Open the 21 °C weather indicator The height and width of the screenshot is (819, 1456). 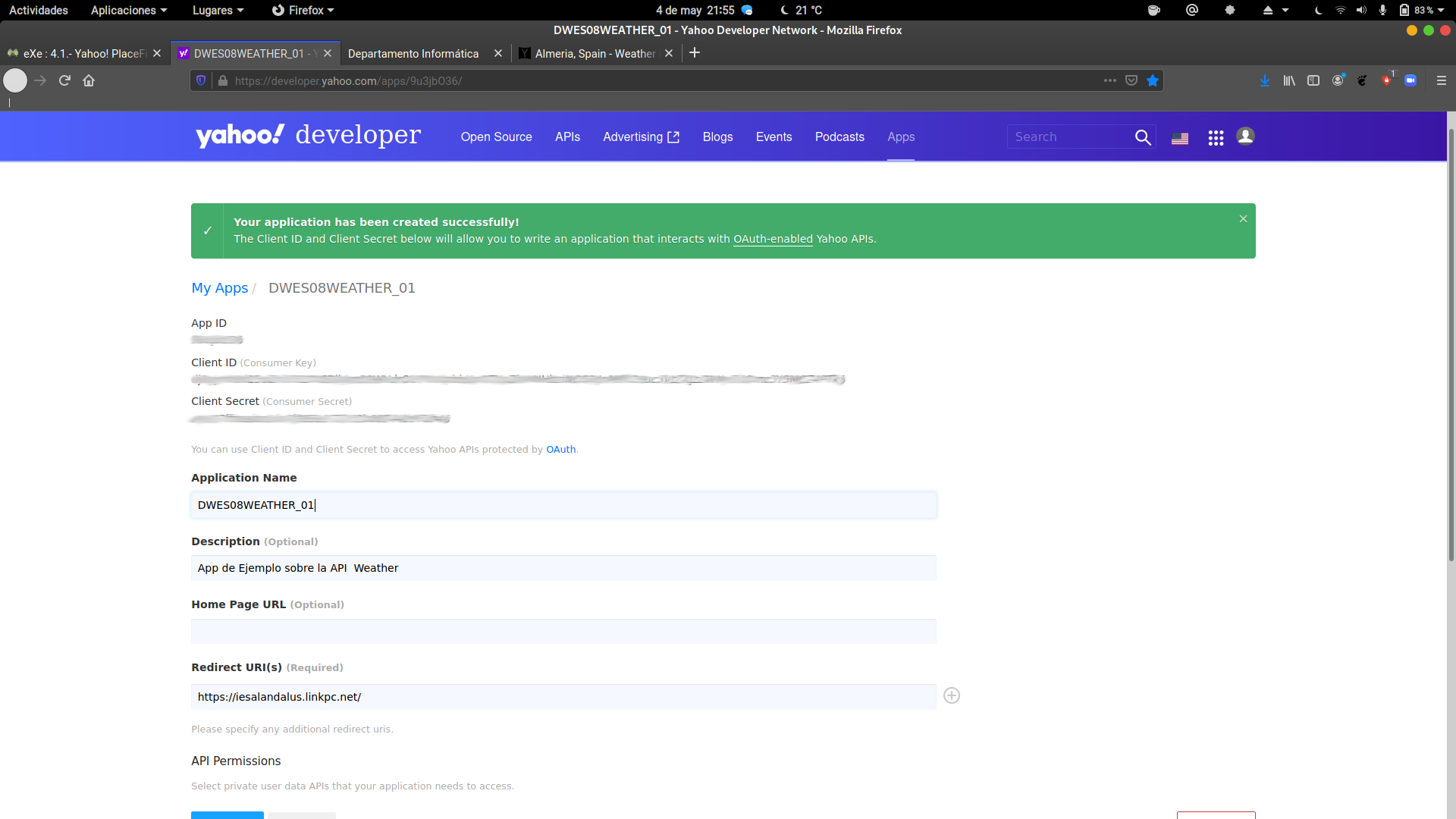coord(802,10)
